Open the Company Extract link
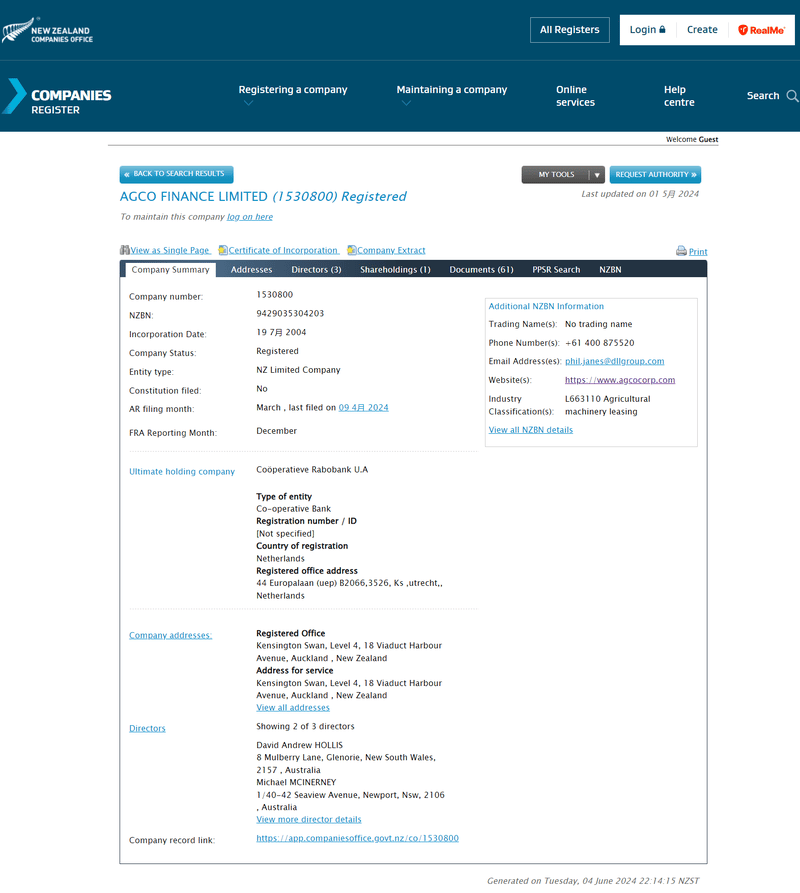 (x=391, y=250)
